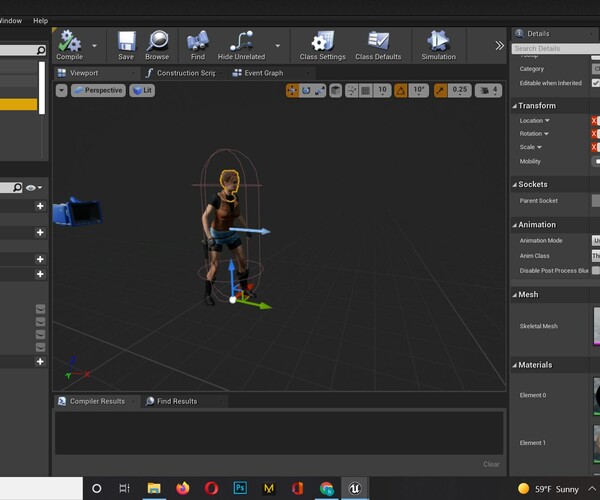Save the blueprint asset

(126, 46)
